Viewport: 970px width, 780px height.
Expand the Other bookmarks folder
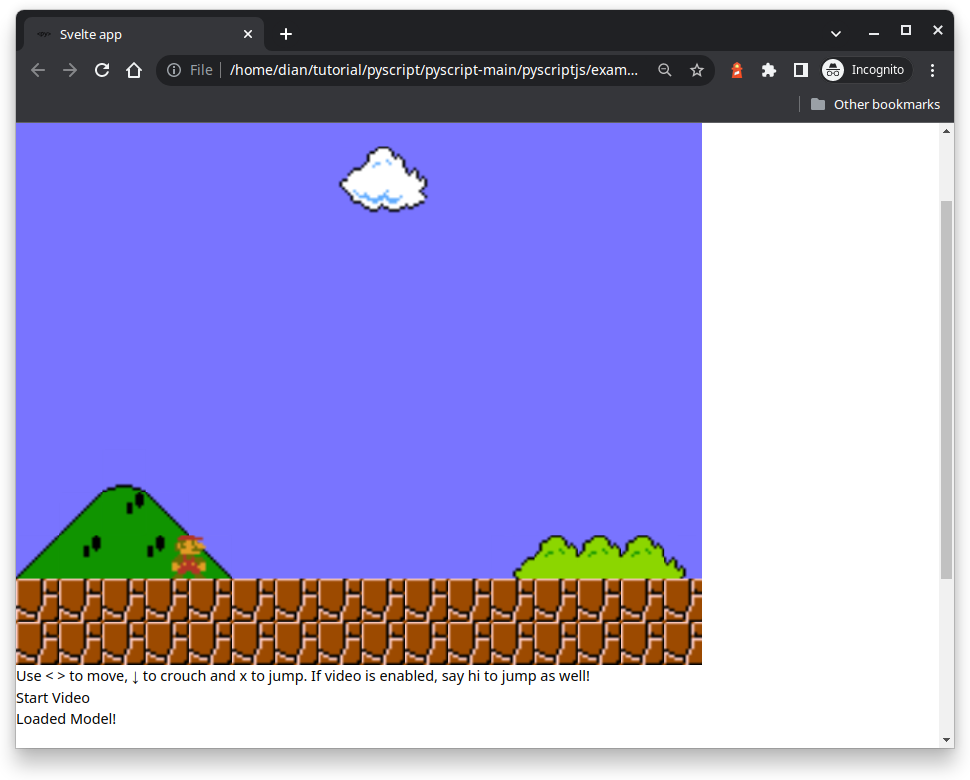pos(875,104)
